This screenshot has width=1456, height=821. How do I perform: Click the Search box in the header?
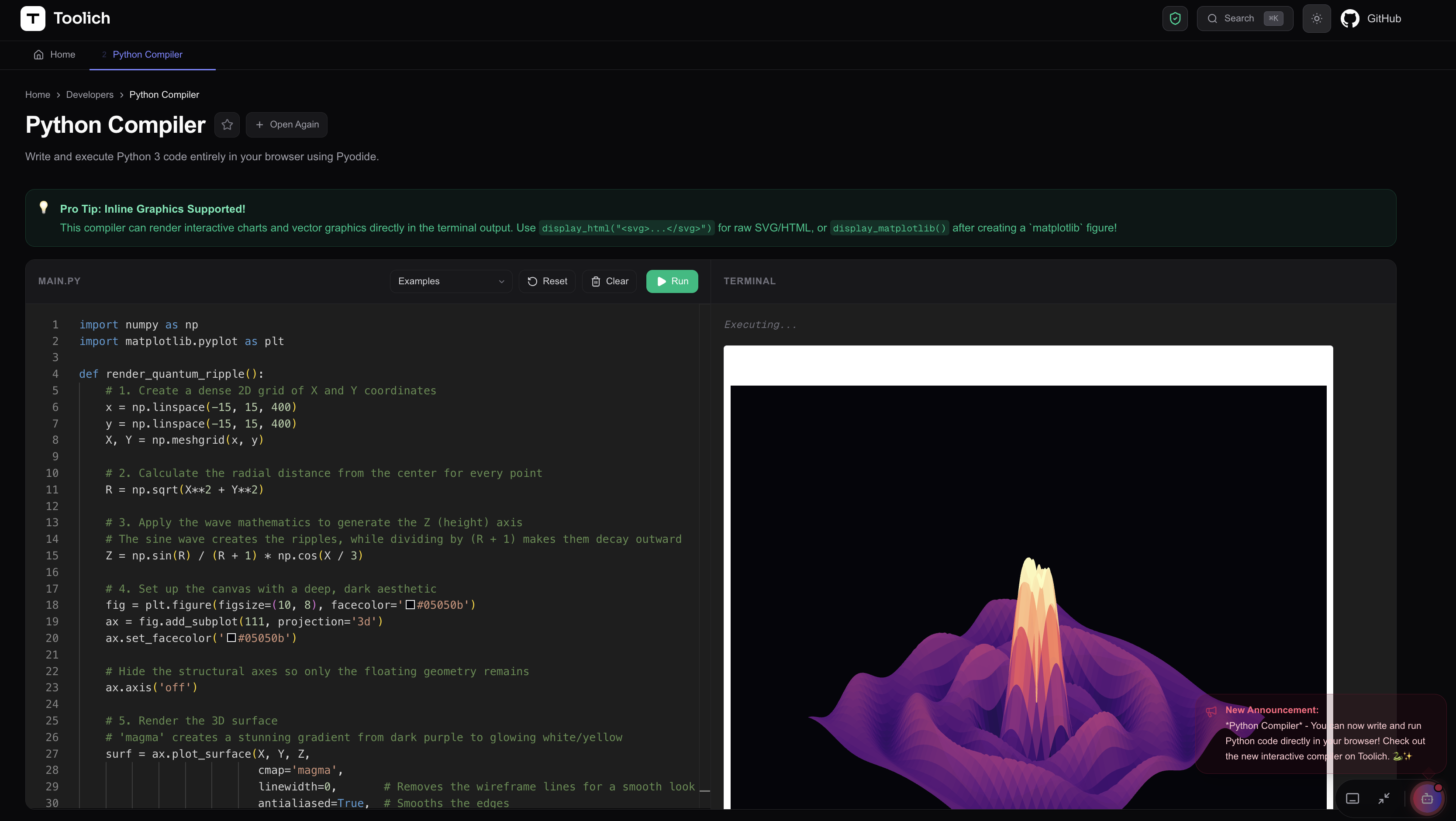pos(1245,19)
